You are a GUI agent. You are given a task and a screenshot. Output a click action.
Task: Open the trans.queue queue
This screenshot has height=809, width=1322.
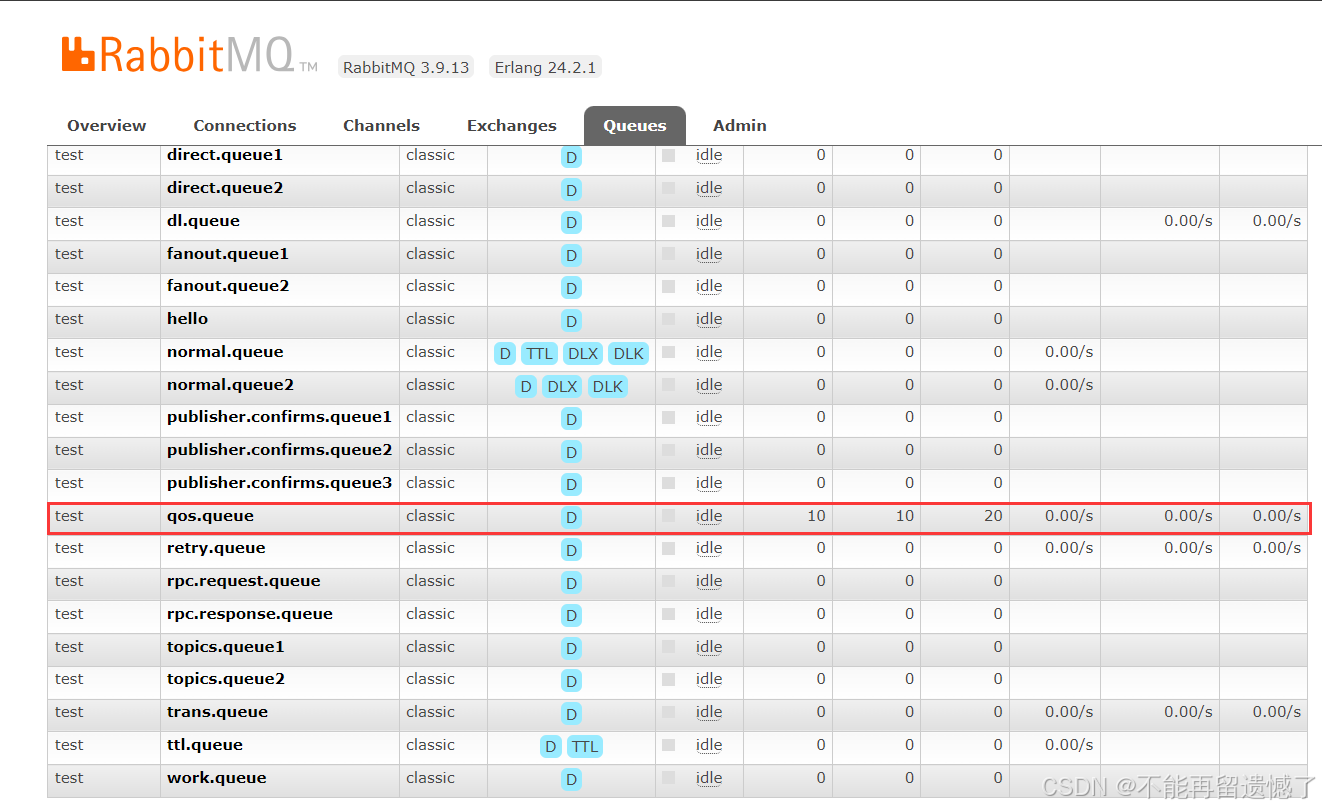217,712
